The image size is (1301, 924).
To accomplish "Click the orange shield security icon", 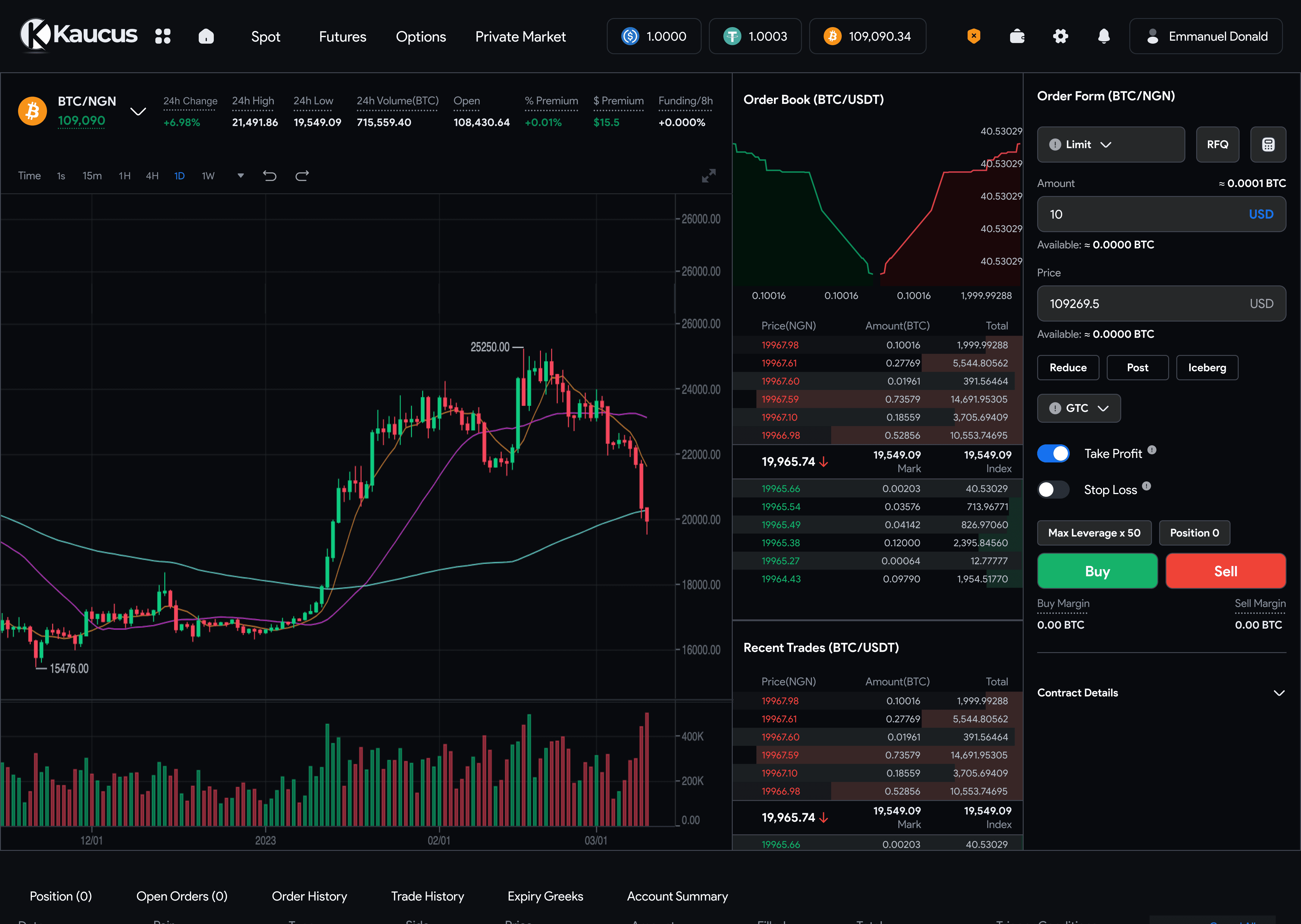I will [974, 36].
